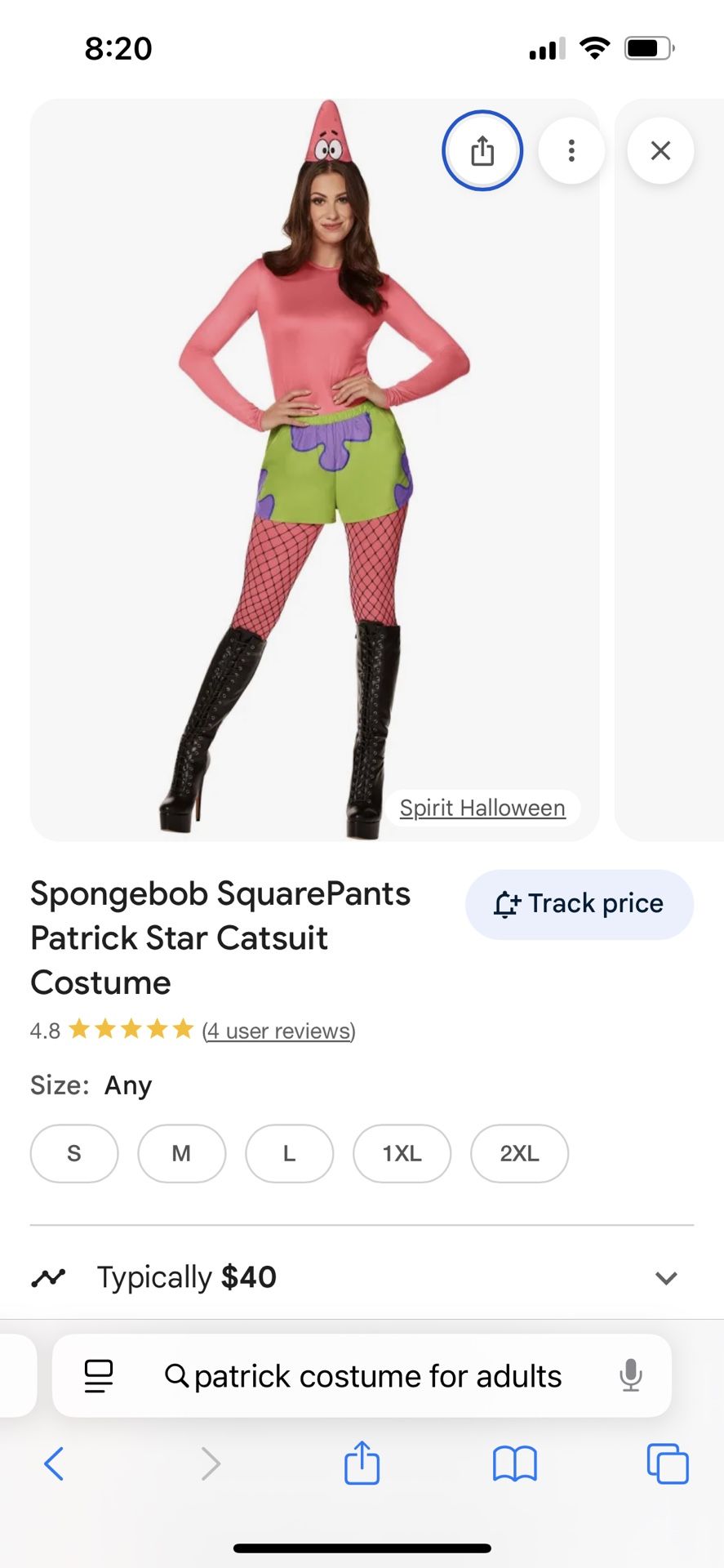Tap the microphone voice search icon
This screenshot has height=1568, width=724.
click(630, 1375)
